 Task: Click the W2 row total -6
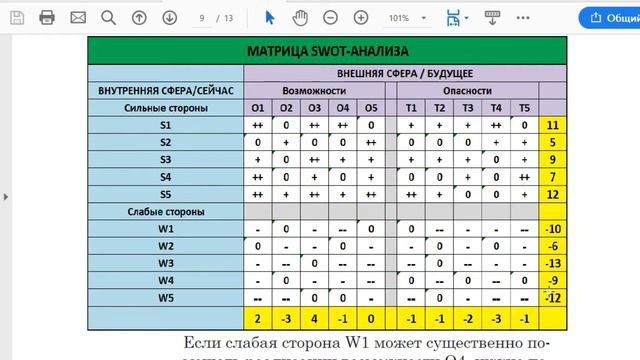click(x=553, y=246)
